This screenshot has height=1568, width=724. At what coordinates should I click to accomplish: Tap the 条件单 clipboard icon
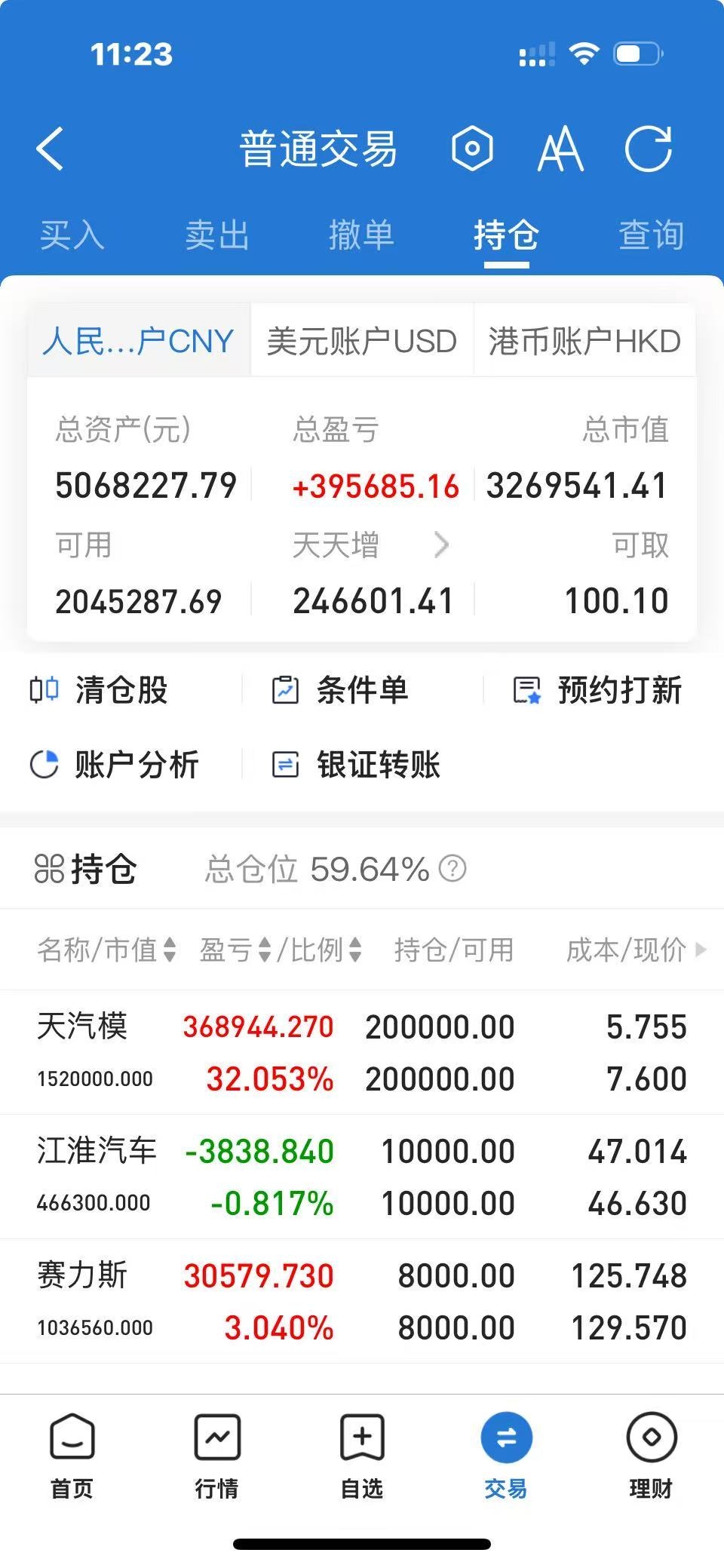tap(285, 689)
